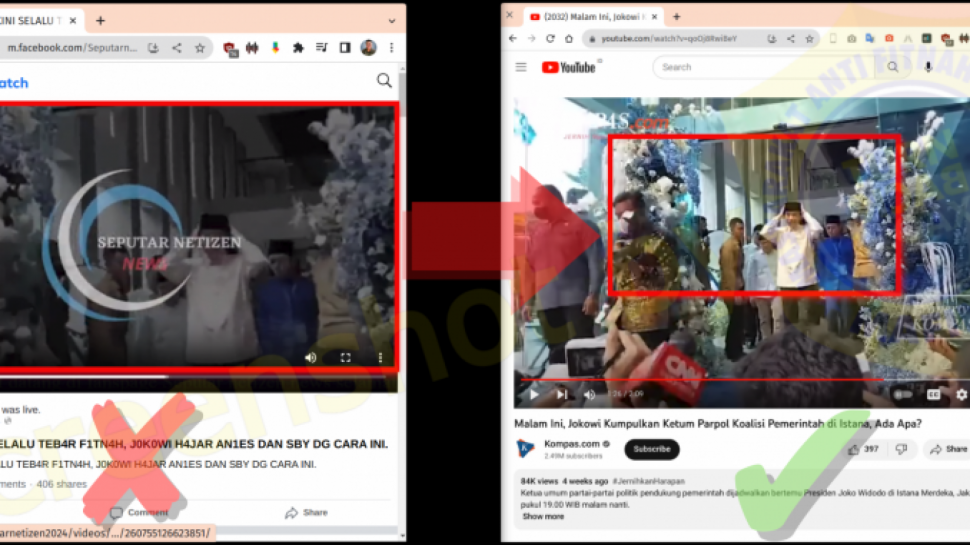Screen dimensions: 970x545
Task: Open YouTube player settings gear
Action: (961, 395)
